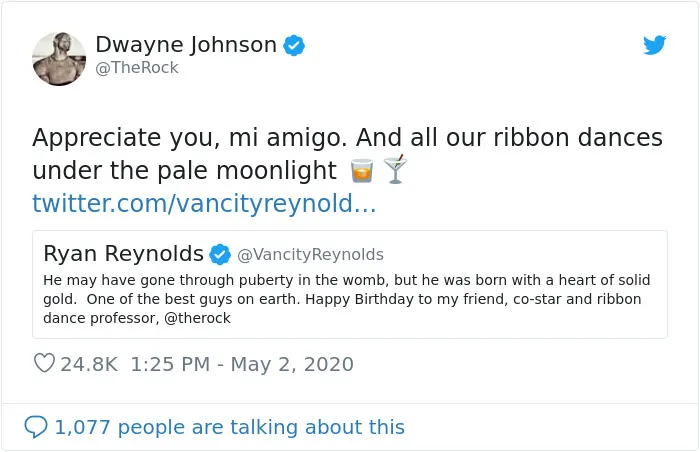Open the quoted tweet's birthday message text
700x452 pixels.
pyautogui.click(x=346, y=299)
